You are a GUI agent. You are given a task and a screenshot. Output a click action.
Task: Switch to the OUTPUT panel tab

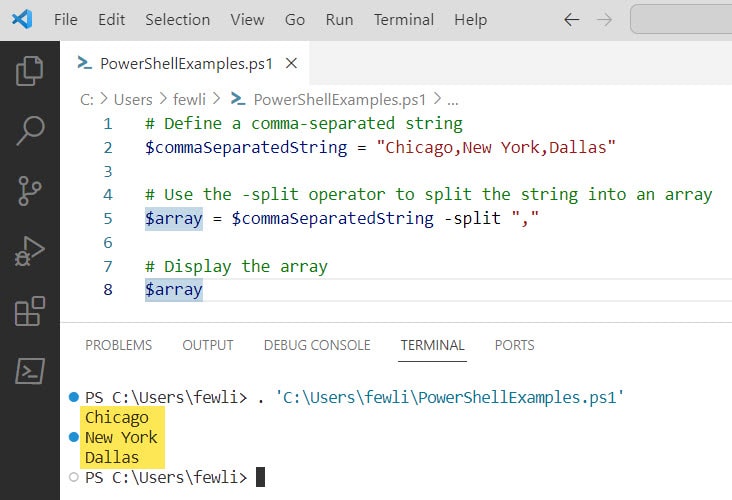(208, 345)
